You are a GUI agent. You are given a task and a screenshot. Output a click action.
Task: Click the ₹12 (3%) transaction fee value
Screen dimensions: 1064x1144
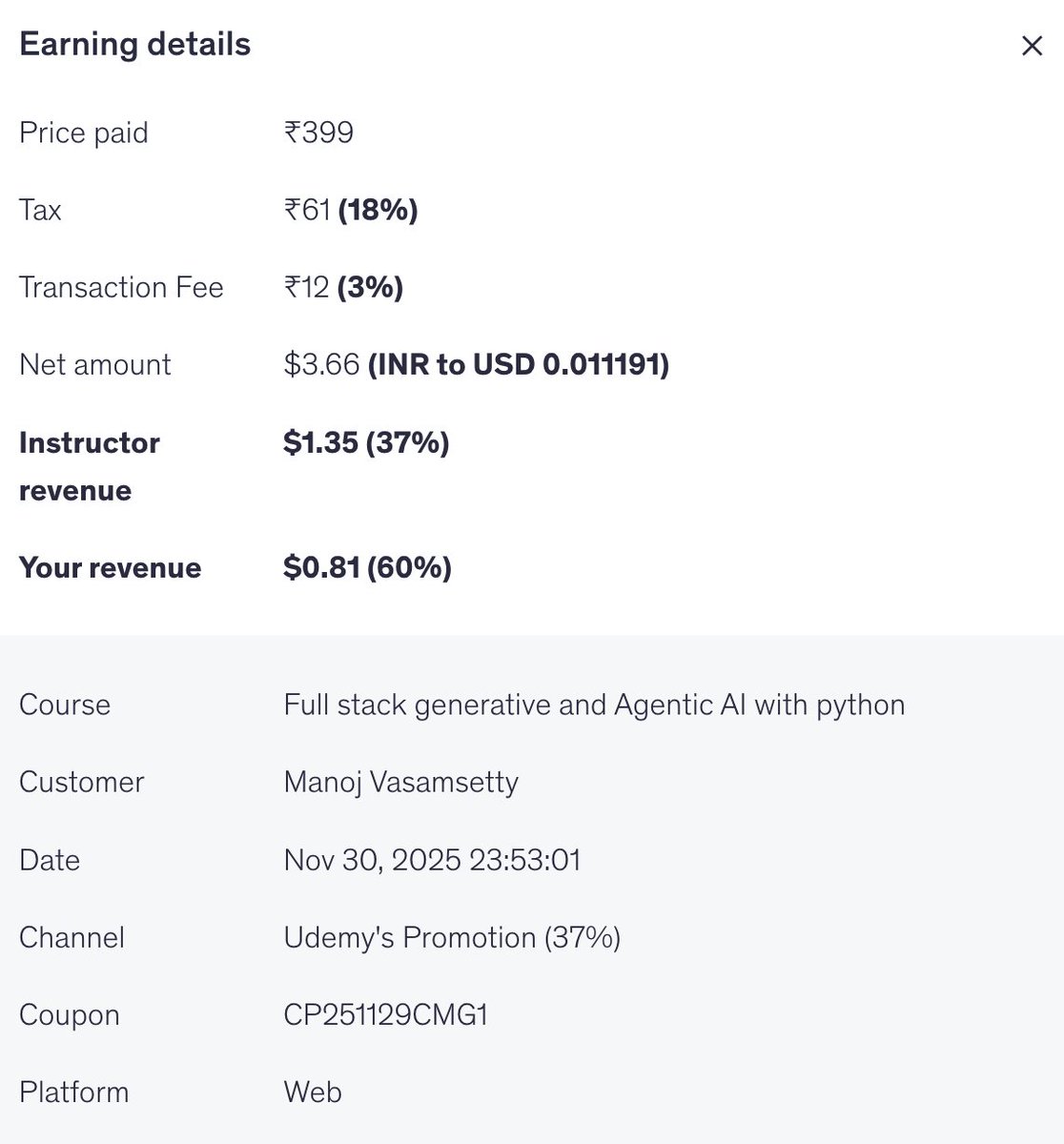pos(342,287)
